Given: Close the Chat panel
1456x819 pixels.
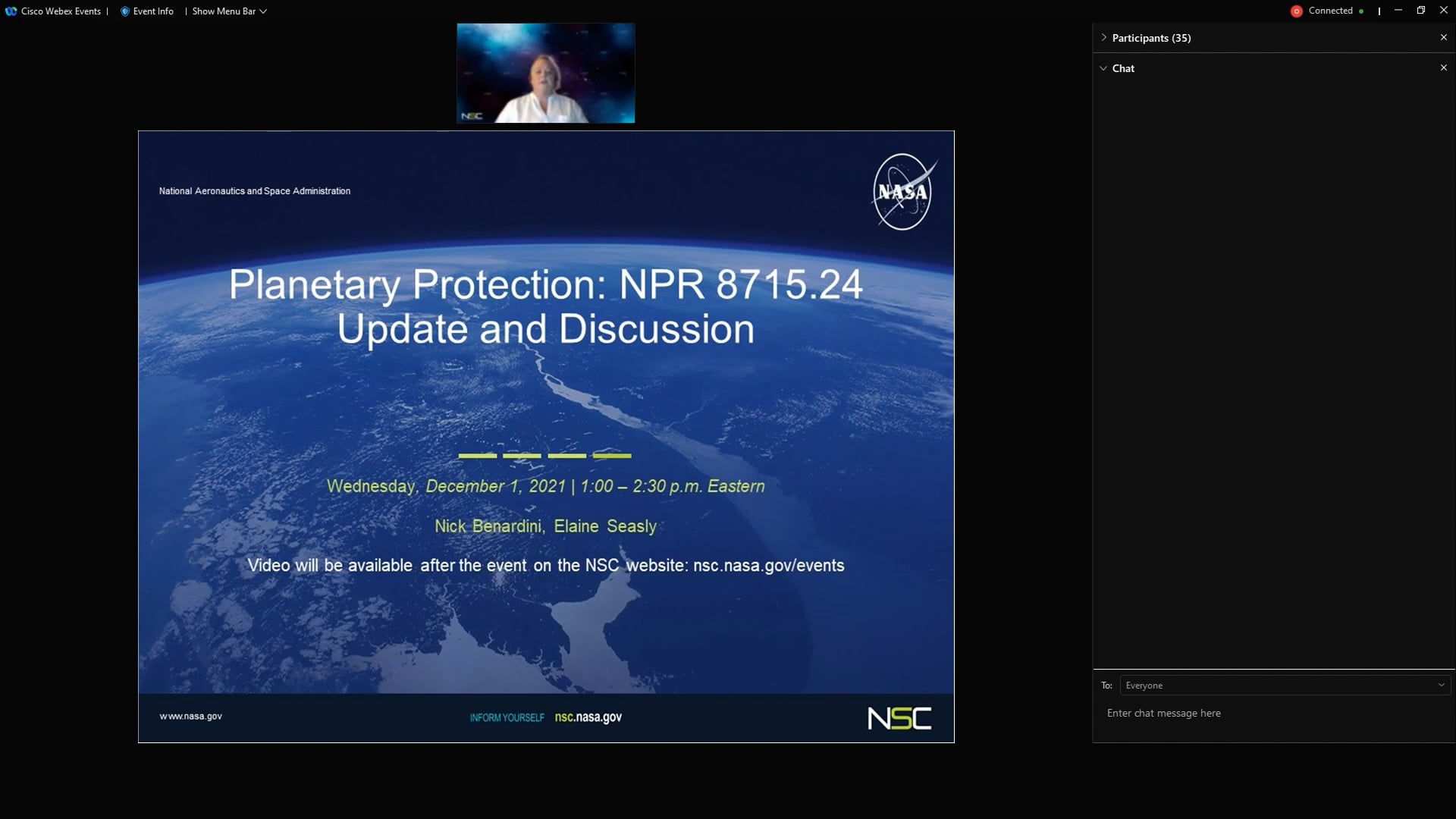Looking at the screenshot, I should pos(1443,67).
